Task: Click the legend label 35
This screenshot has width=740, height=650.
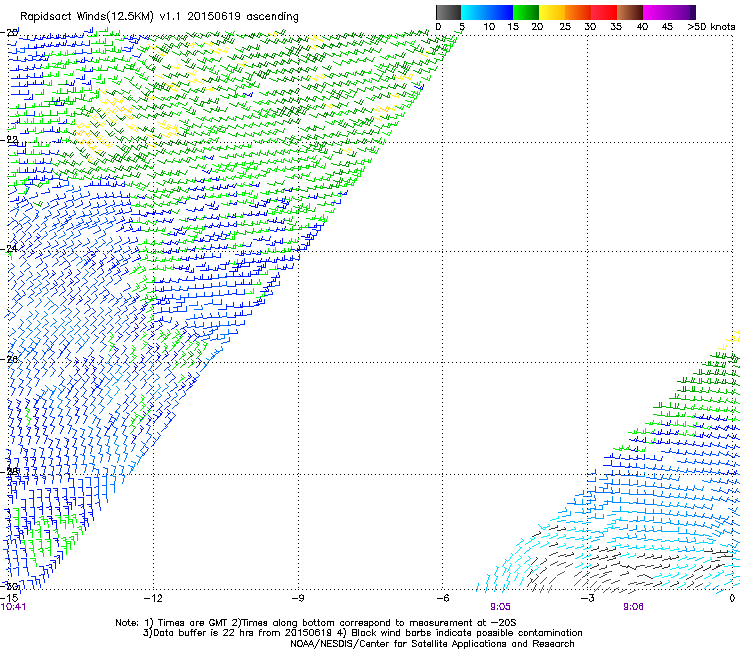Action: (x=616, y=27)
